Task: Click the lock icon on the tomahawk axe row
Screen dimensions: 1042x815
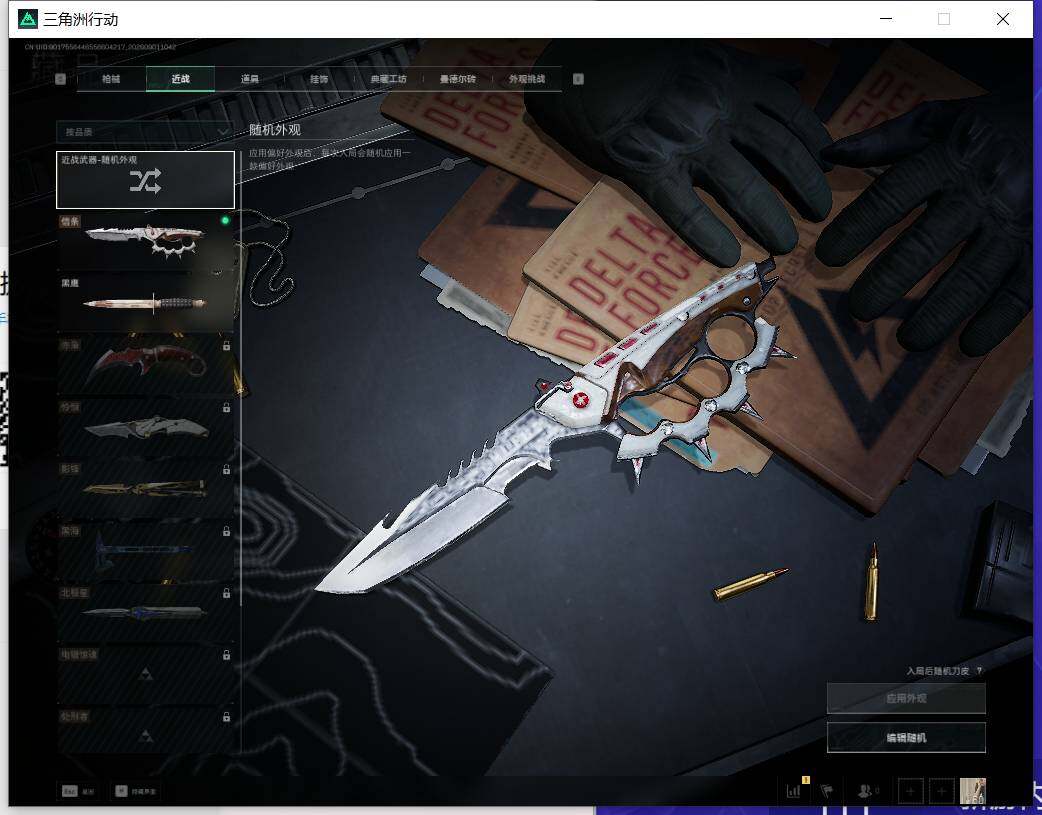Action: (227, 531)
